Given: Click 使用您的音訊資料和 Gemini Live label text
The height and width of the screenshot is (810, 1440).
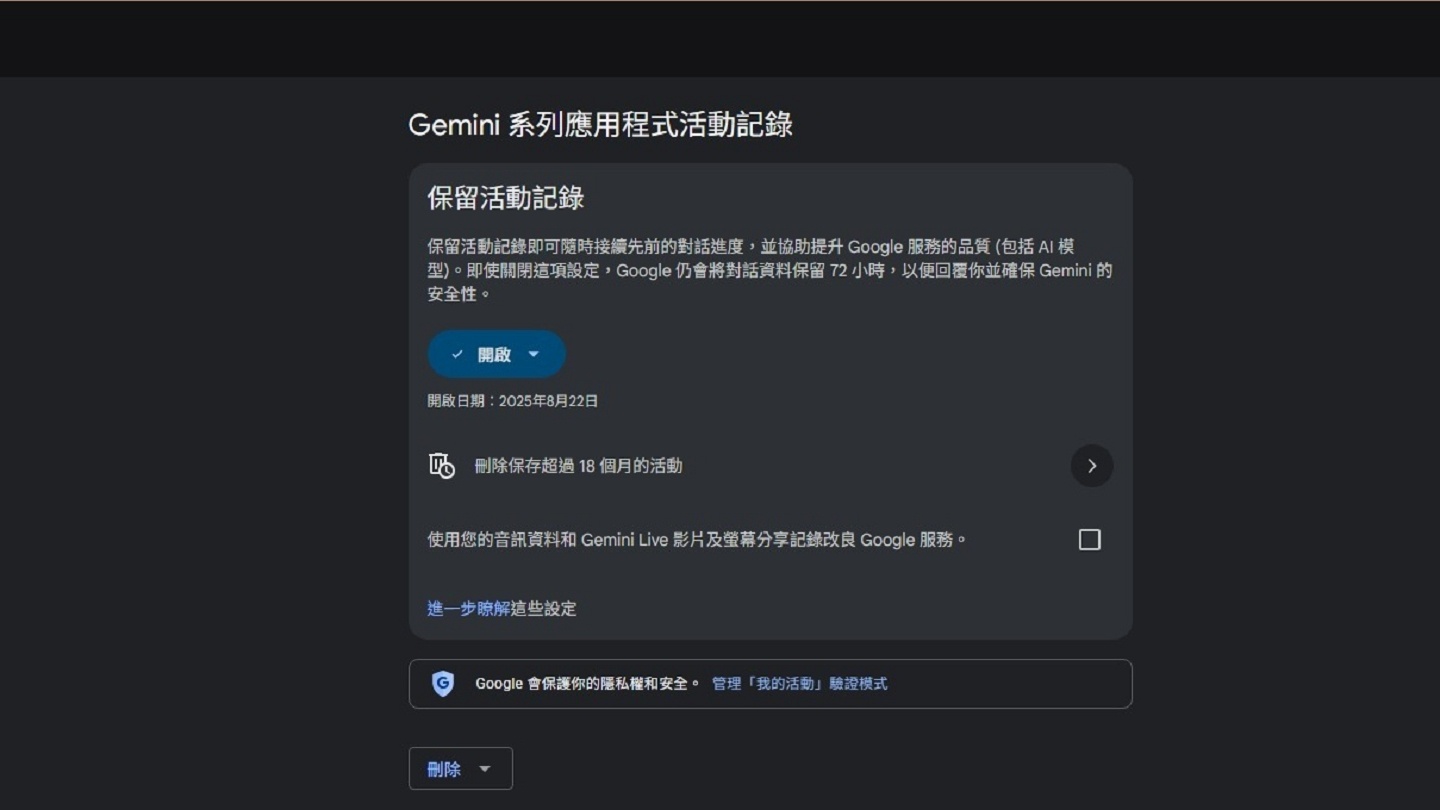Looking at the screenshot, I should [697, 540].
